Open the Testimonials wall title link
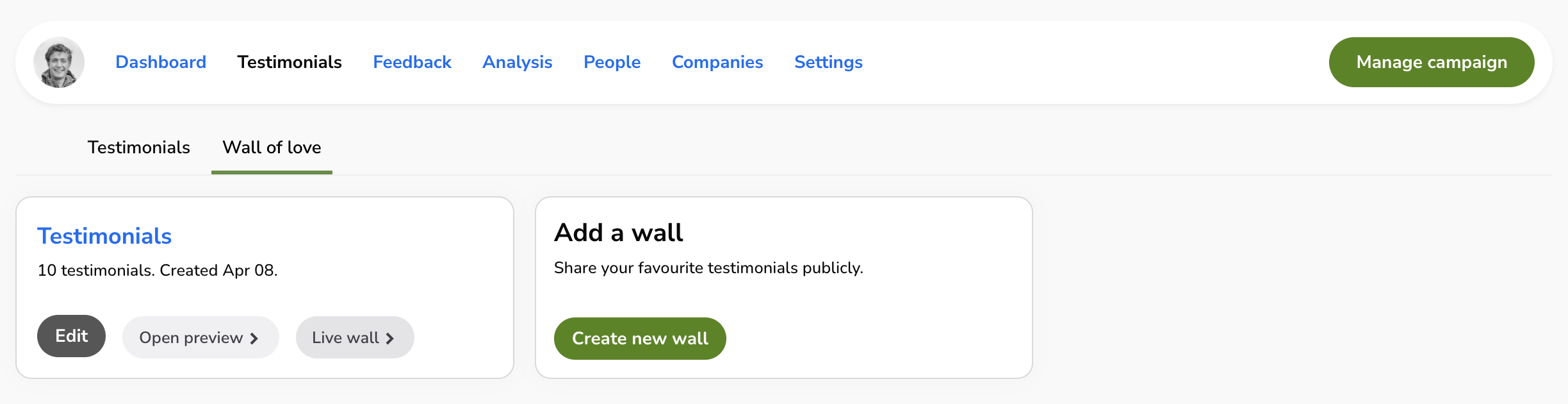This screenshot has height=404, width=1568. point(104,236)
